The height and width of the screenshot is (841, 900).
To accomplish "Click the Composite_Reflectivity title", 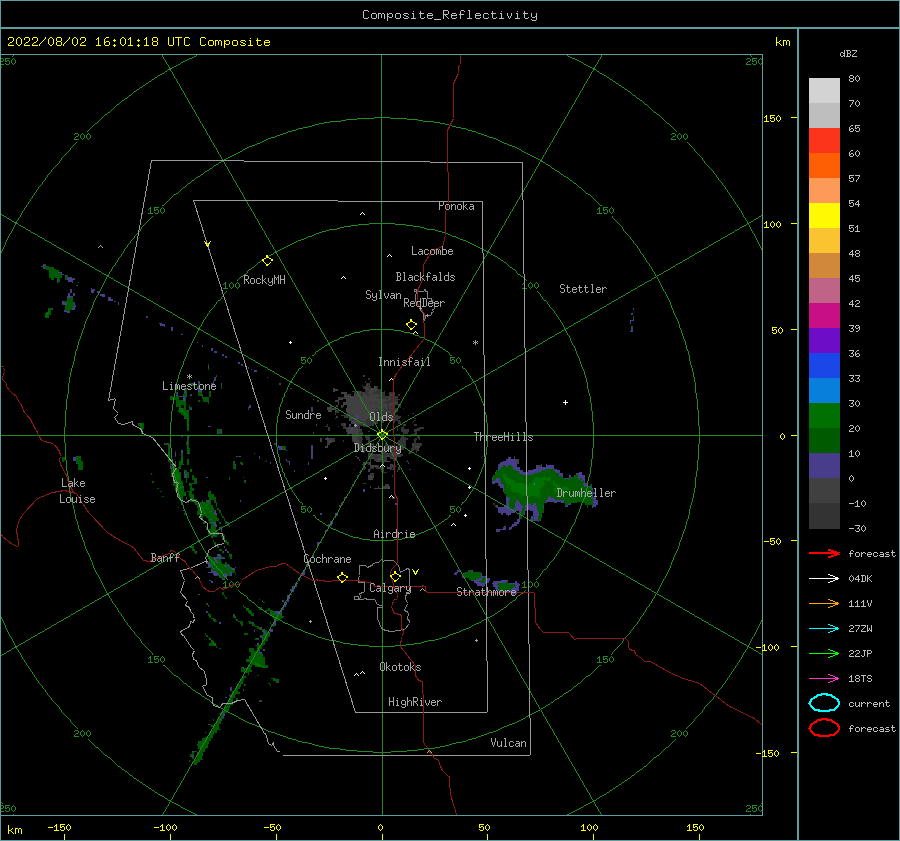I will click(x=450, y=15).
